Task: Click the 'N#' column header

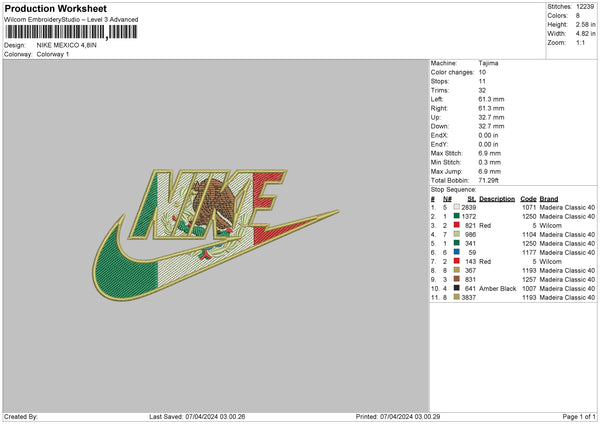Action: tap(447, 199)
